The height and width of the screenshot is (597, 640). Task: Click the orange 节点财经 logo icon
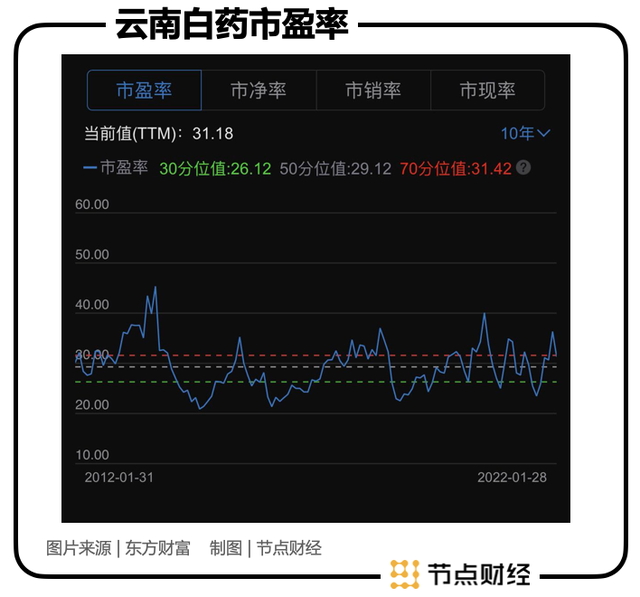point(405,575)
